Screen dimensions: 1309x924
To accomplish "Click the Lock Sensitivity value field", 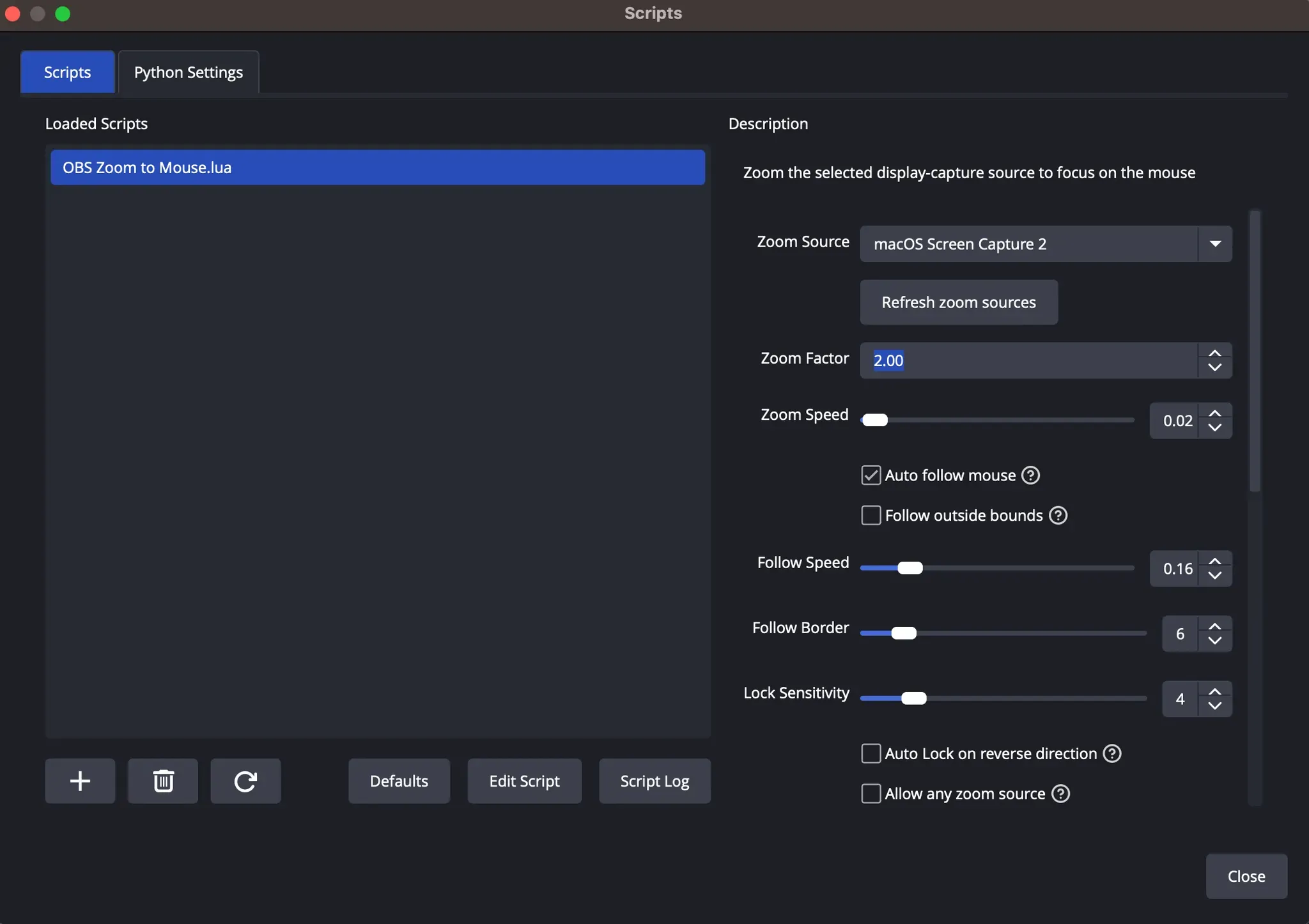I will 1181,699.
